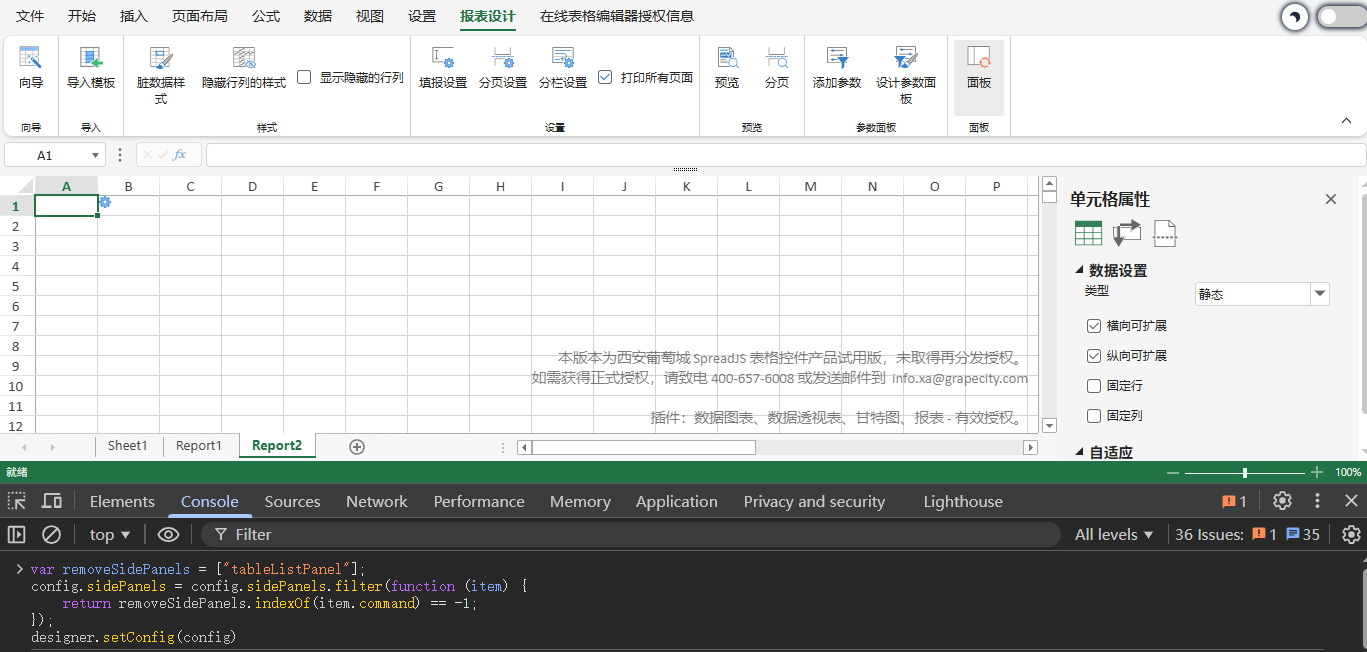Image resolution: width=1367 pixels, height=652 pixels.
Task: Click the zoom slider handle
Action: pos(1245,472)
